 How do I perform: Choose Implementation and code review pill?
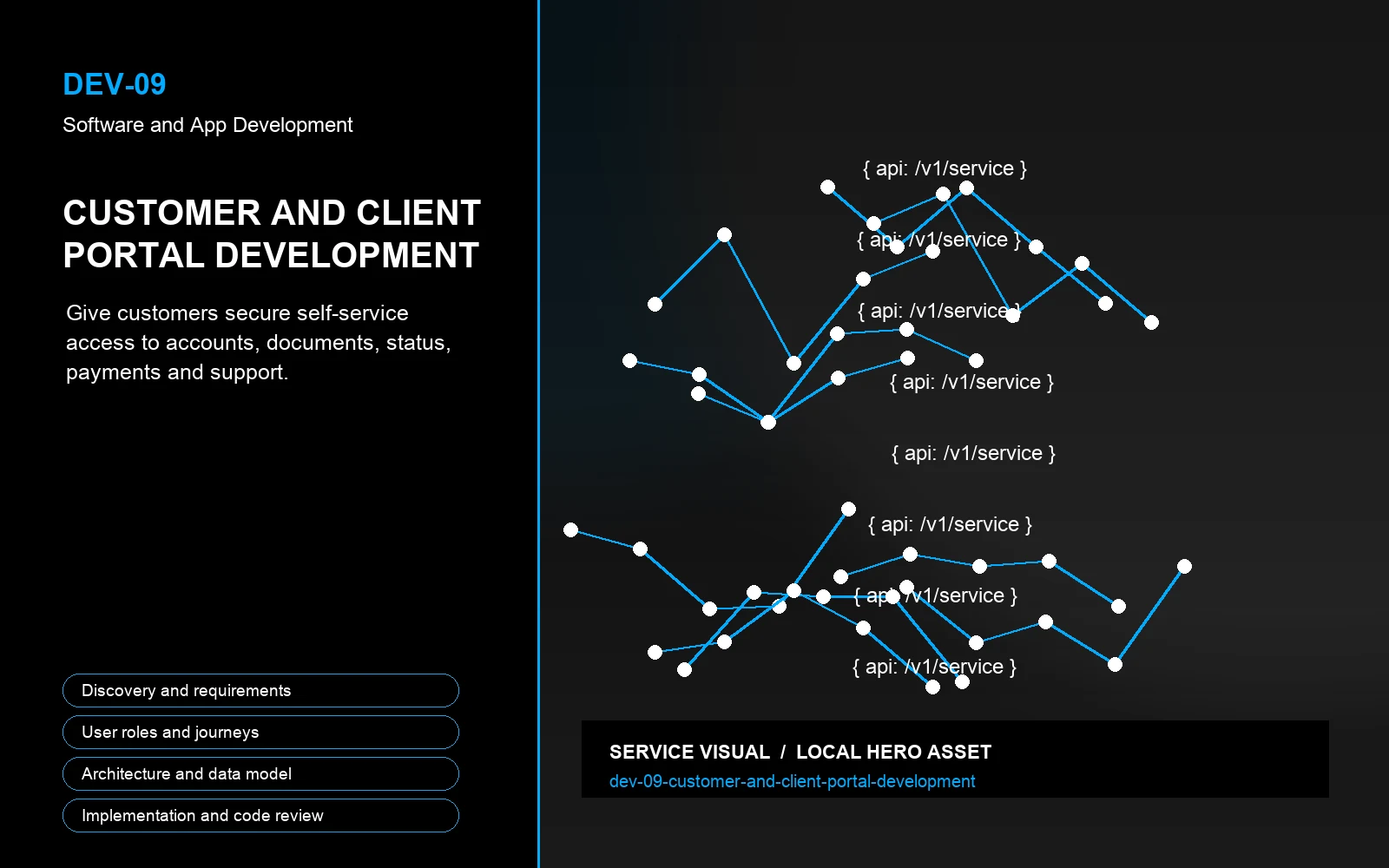[x=260, y=815]
